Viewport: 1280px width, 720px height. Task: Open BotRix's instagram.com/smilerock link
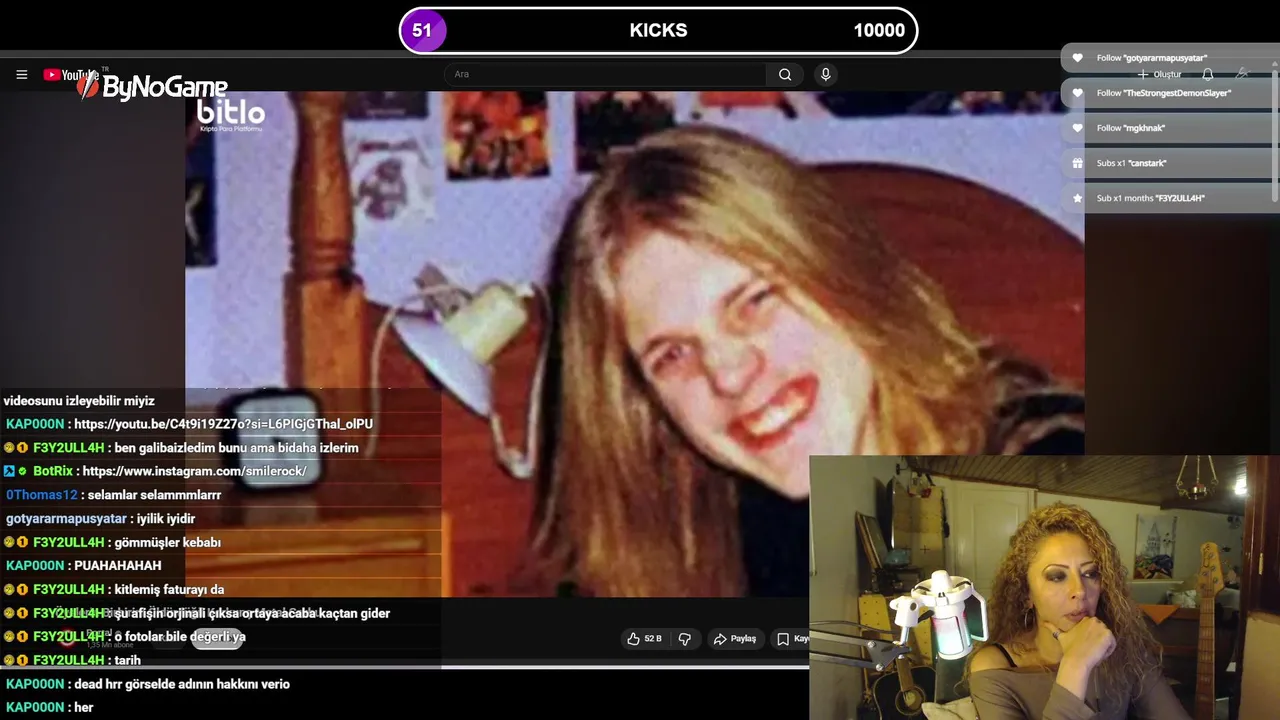194,471
